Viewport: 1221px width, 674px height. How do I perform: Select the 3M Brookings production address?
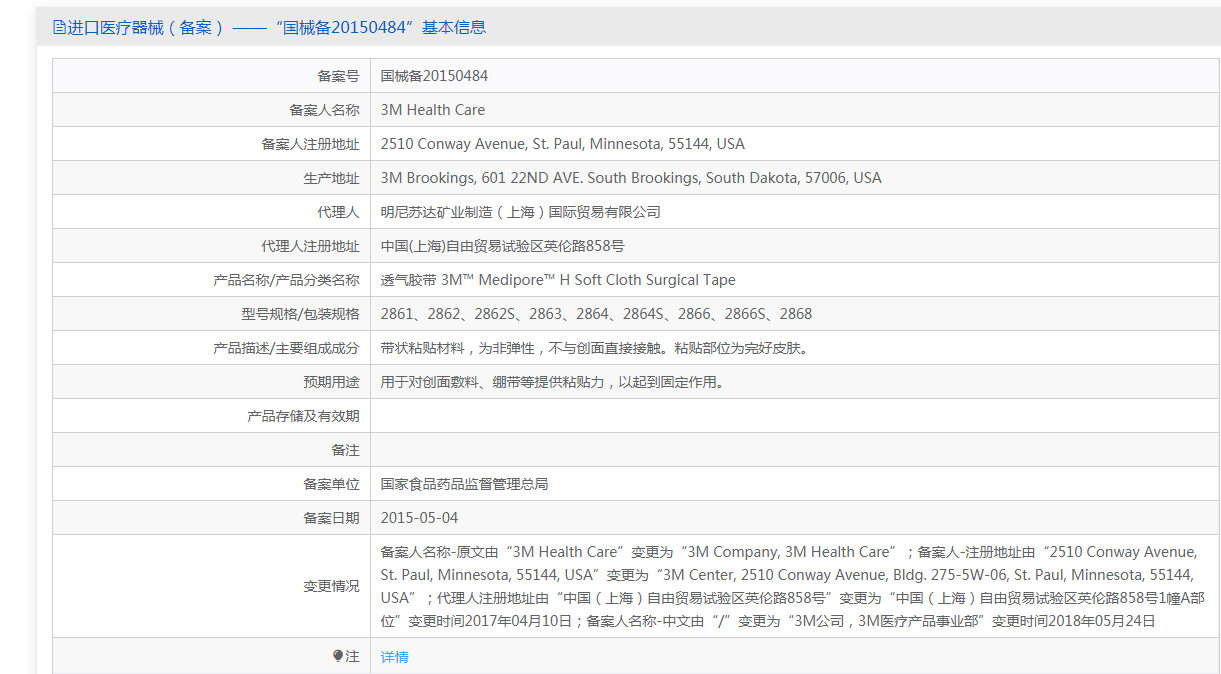(631, 178)
